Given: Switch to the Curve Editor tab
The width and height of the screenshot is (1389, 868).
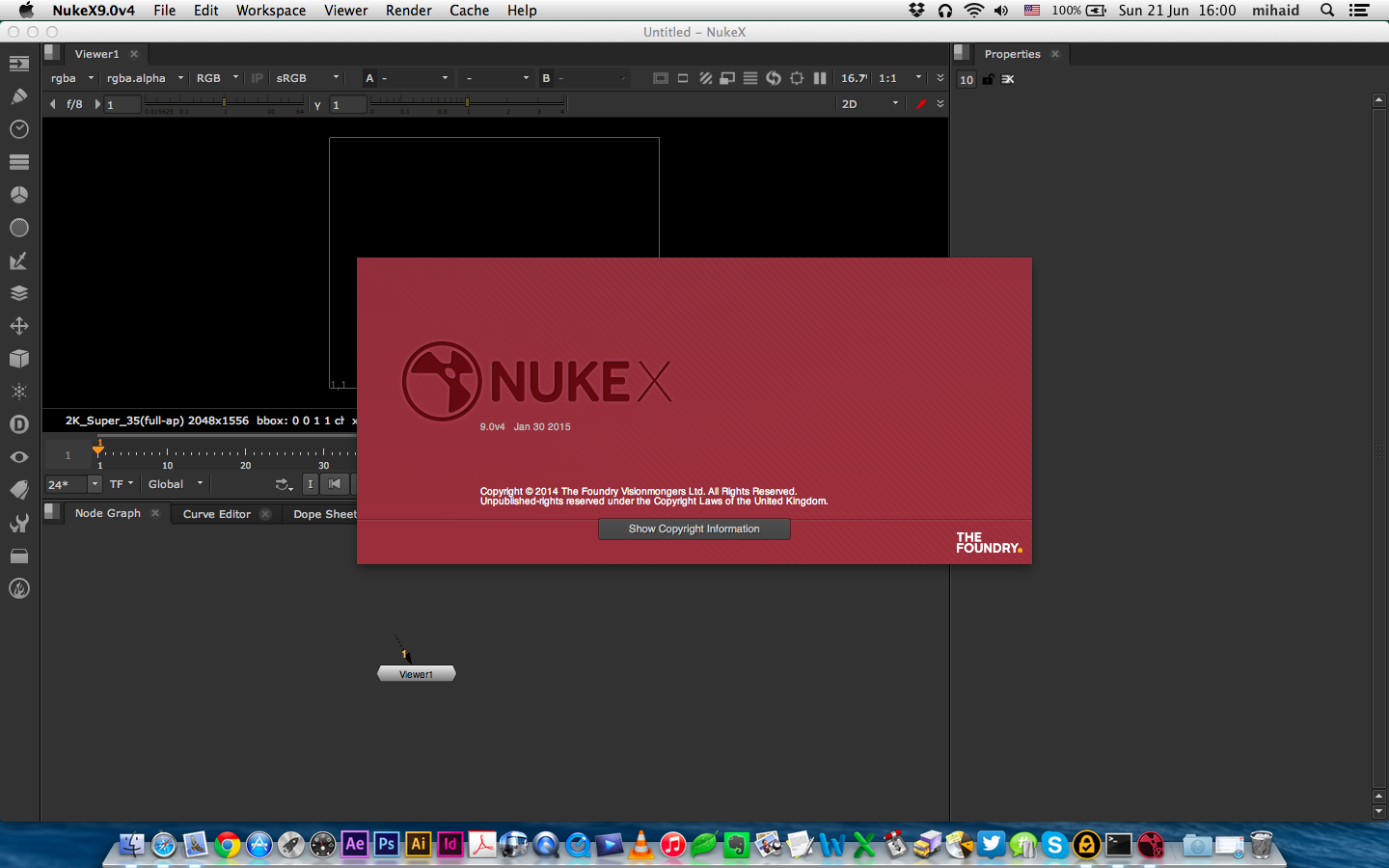Looking at the screenshot, I should coord(217,514).
